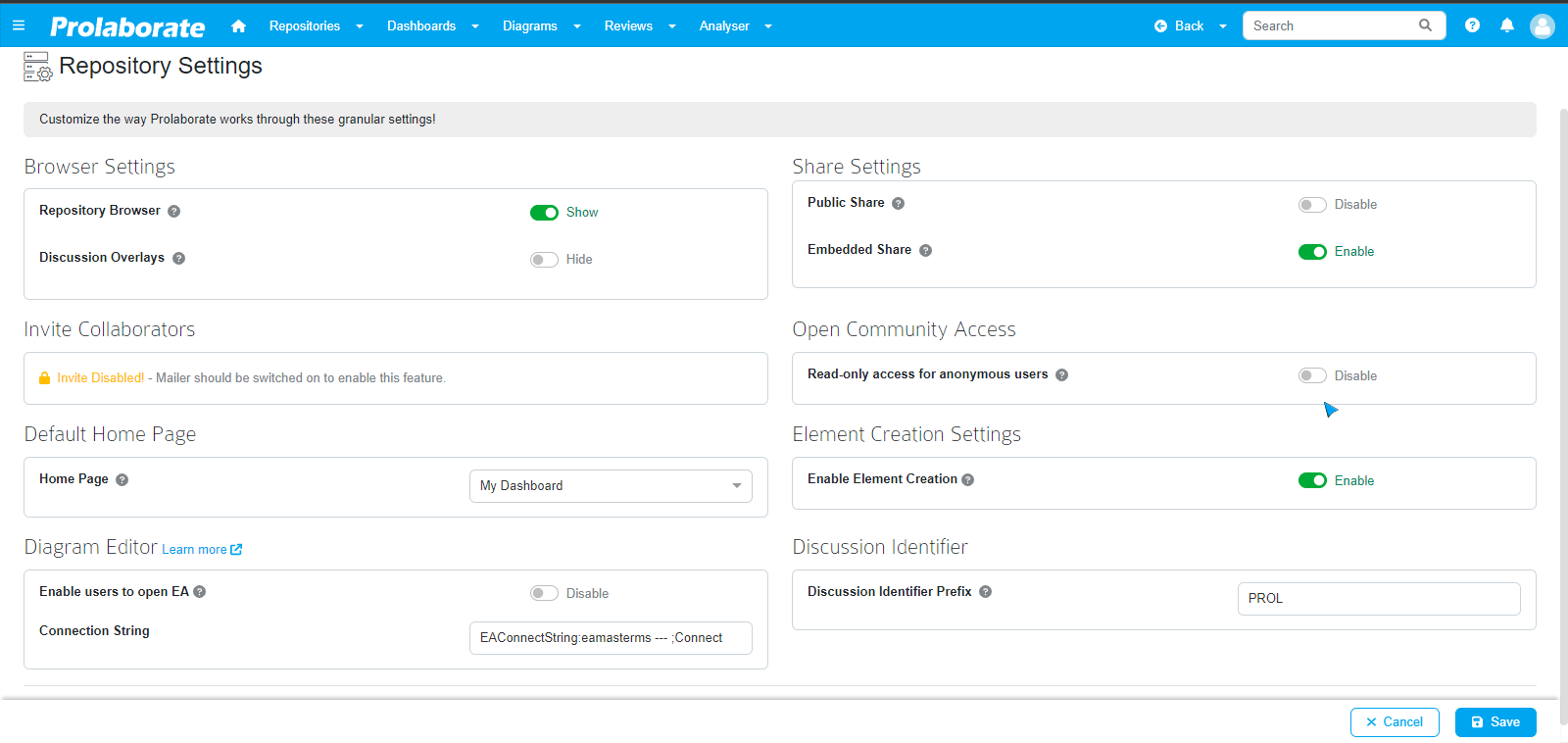Click the 'Invite Disabled!' warning text
The image size is (1568, 743).
(x=100, y=378)
